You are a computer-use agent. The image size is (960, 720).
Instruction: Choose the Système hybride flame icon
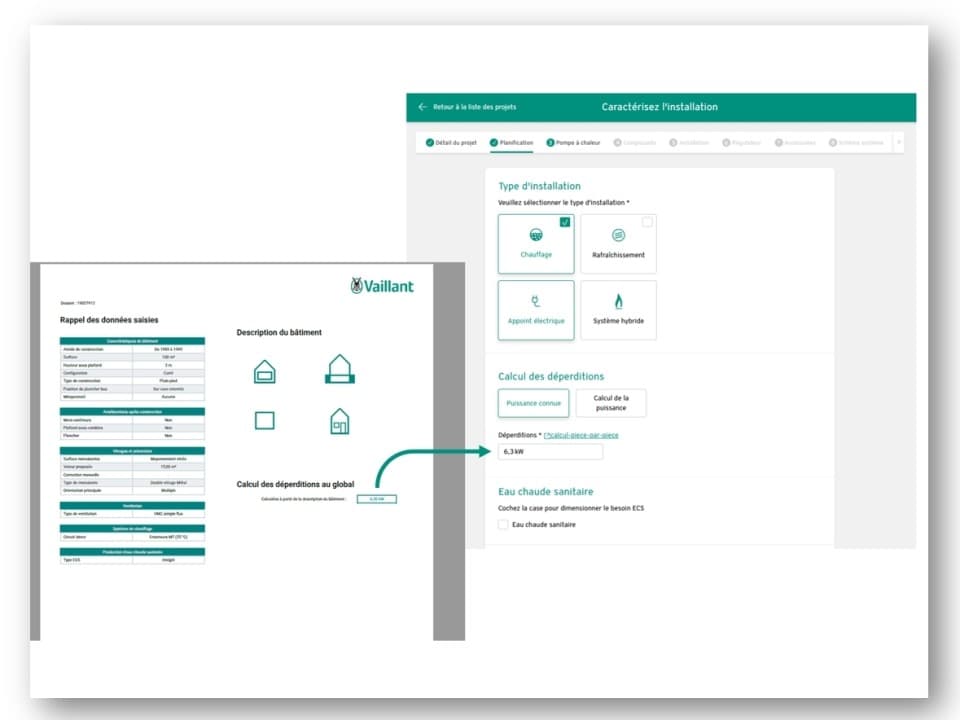coord(618,301)
